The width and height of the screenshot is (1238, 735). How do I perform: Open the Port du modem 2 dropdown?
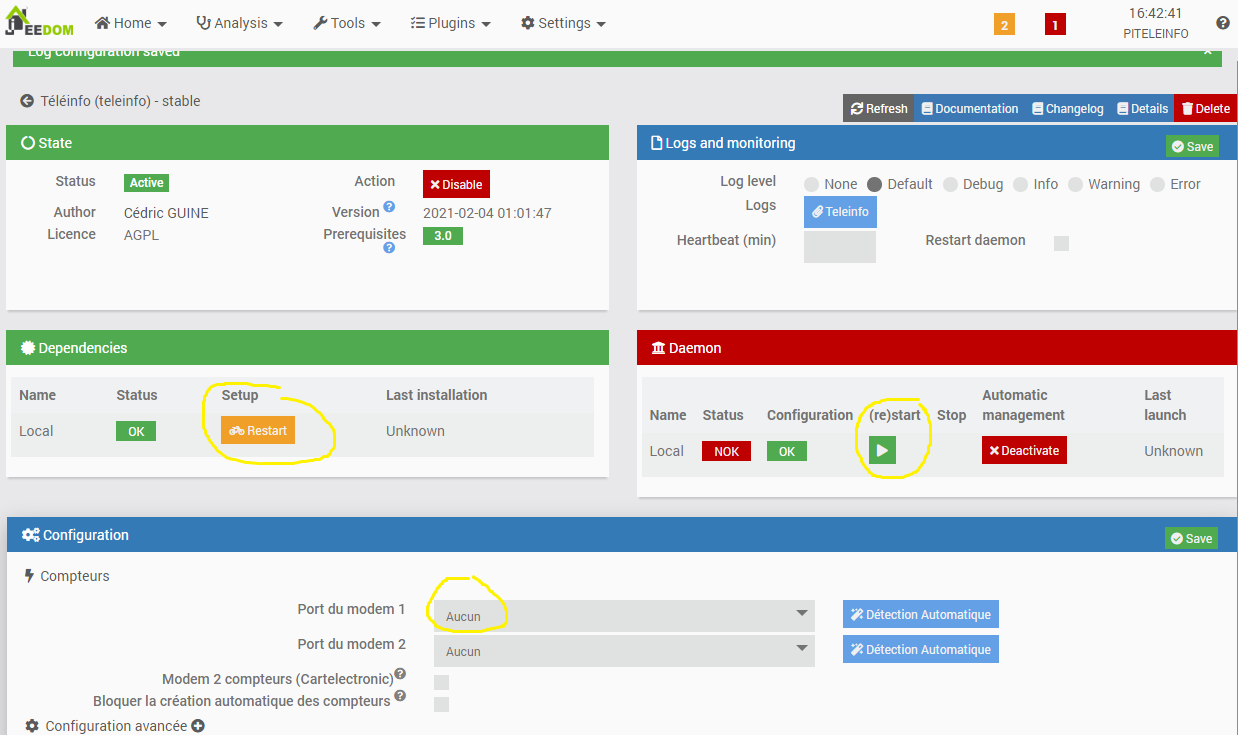pos(624,651)
